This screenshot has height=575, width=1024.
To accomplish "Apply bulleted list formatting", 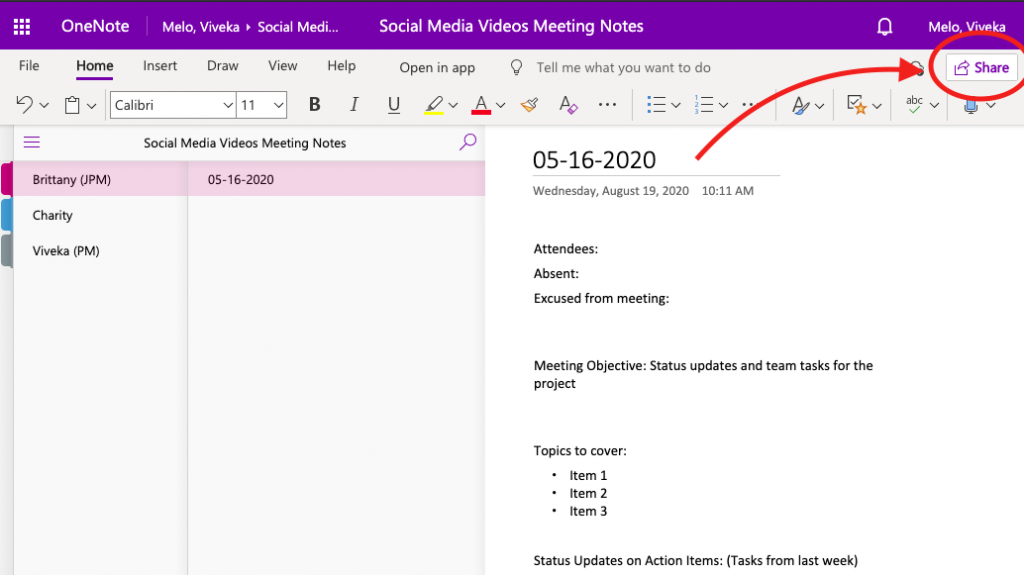I will coord(656,105).
